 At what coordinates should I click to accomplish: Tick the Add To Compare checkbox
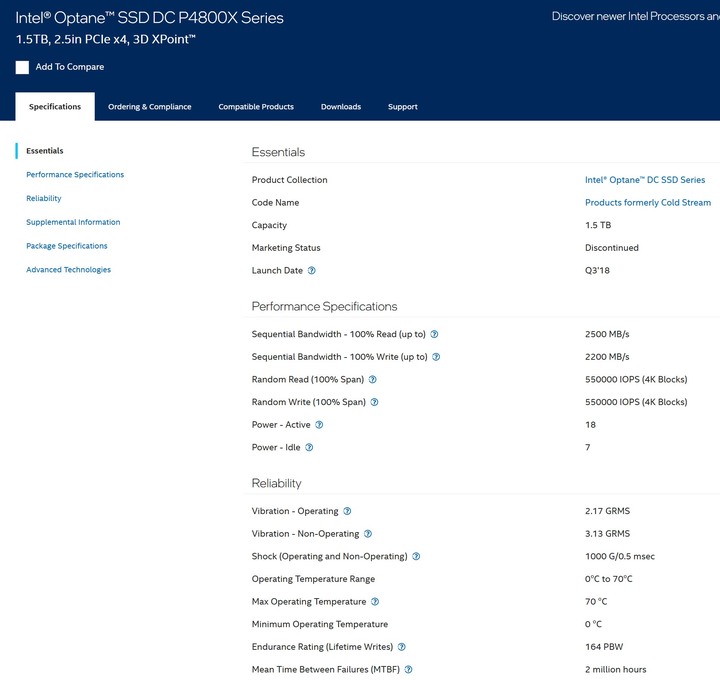tap(22, 67)
